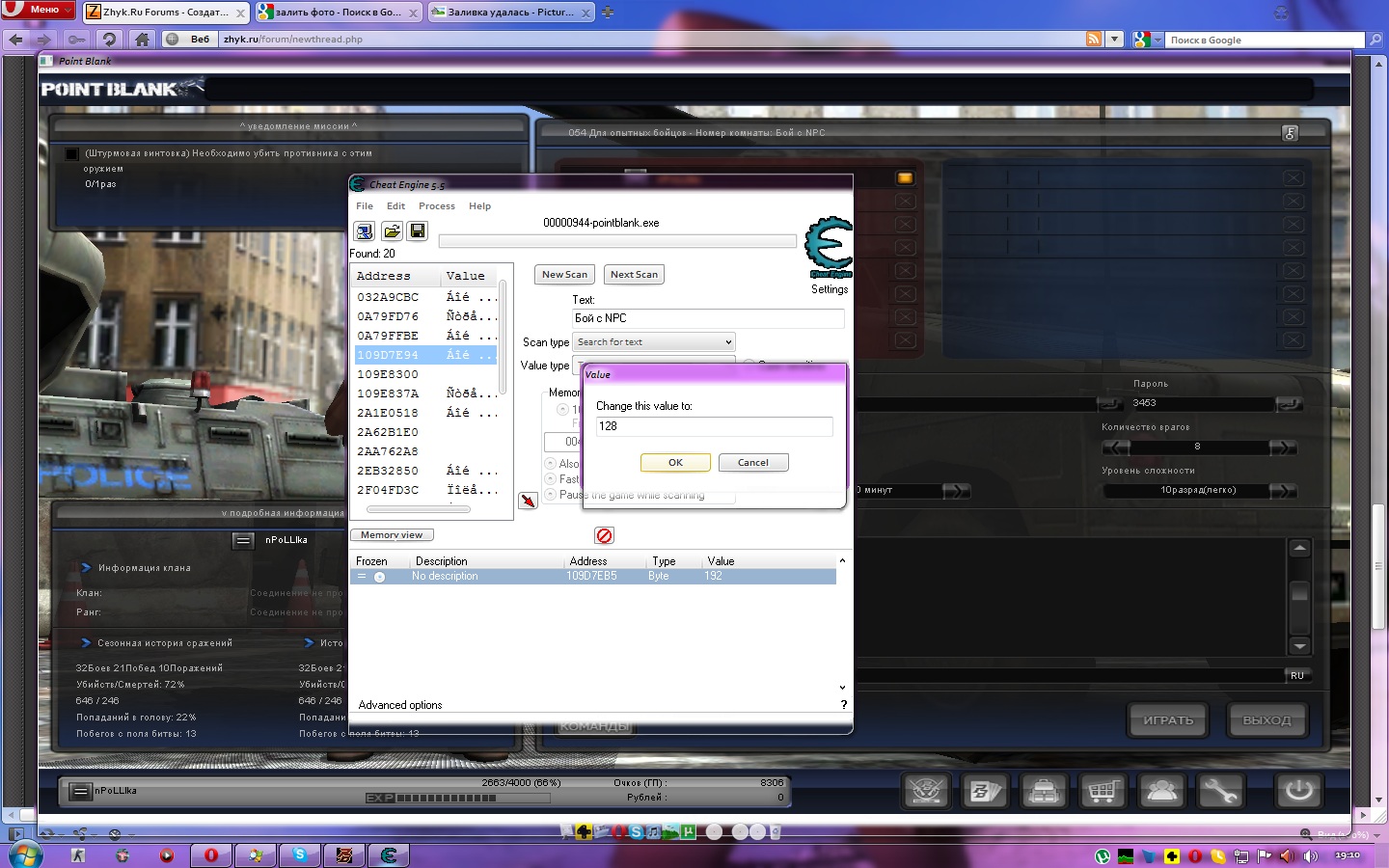Click the red no-entry clear list icon

tap(604, 535)
